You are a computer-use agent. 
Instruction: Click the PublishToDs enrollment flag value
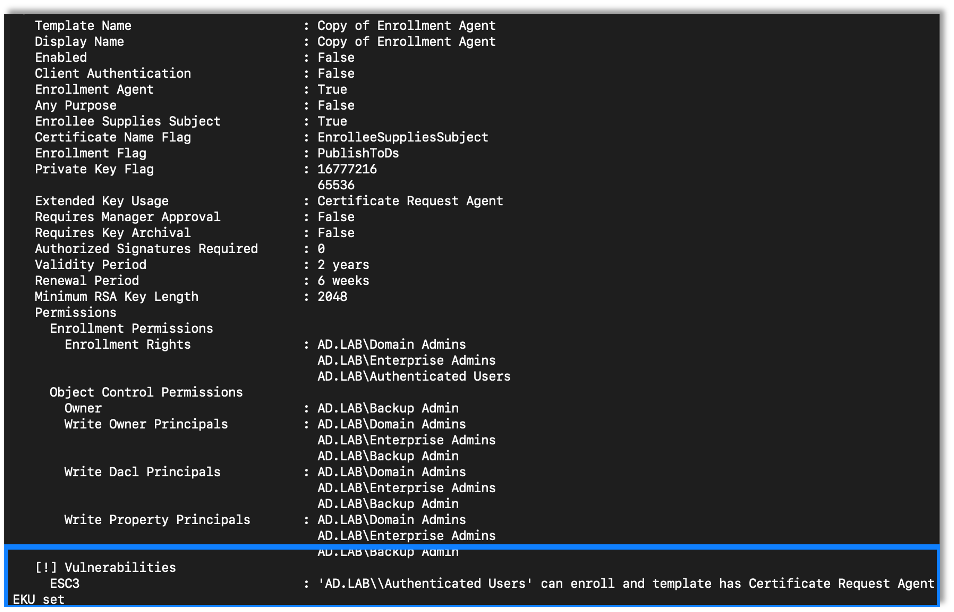click(x=358, y=153)
